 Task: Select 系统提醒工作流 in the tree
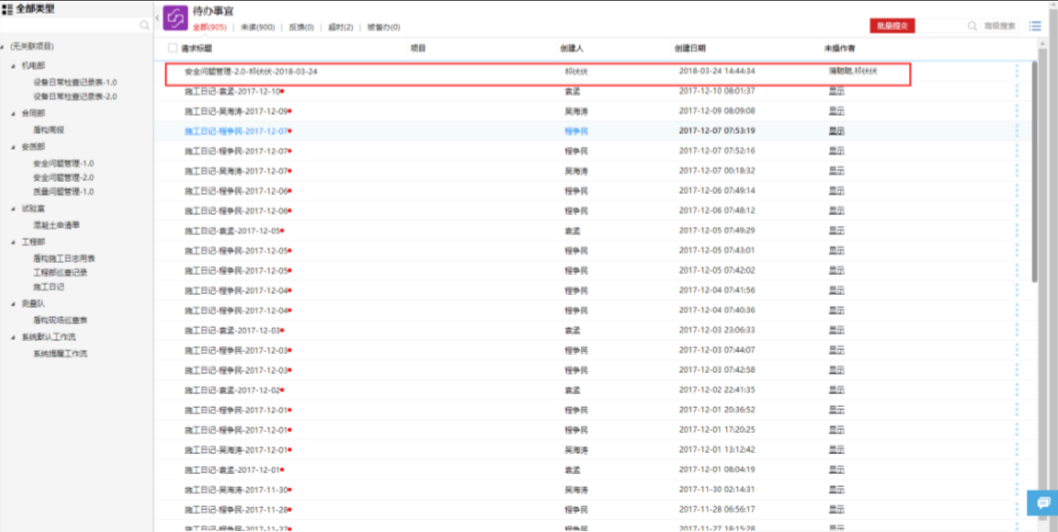click(60, 354)
